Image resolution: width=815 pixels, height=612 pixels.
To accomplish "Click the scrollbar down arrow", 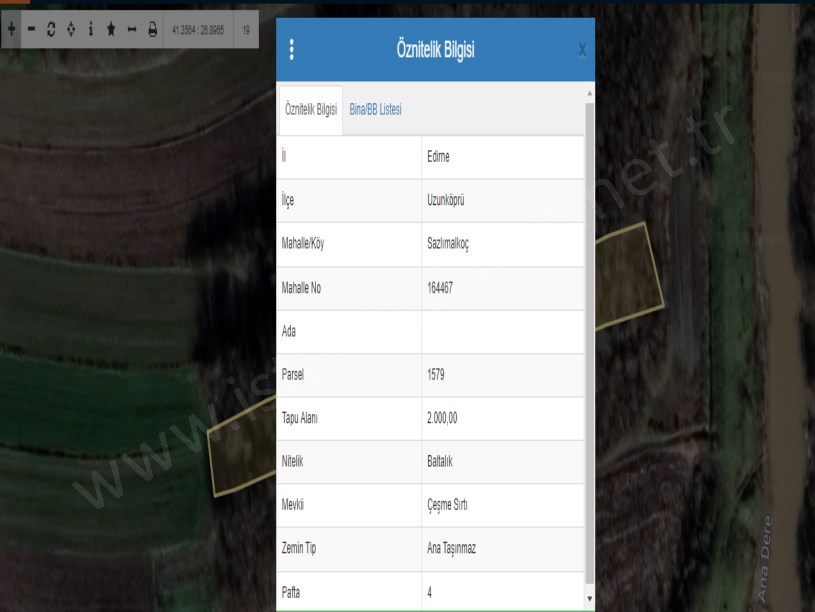I will [x=589, y=599].
